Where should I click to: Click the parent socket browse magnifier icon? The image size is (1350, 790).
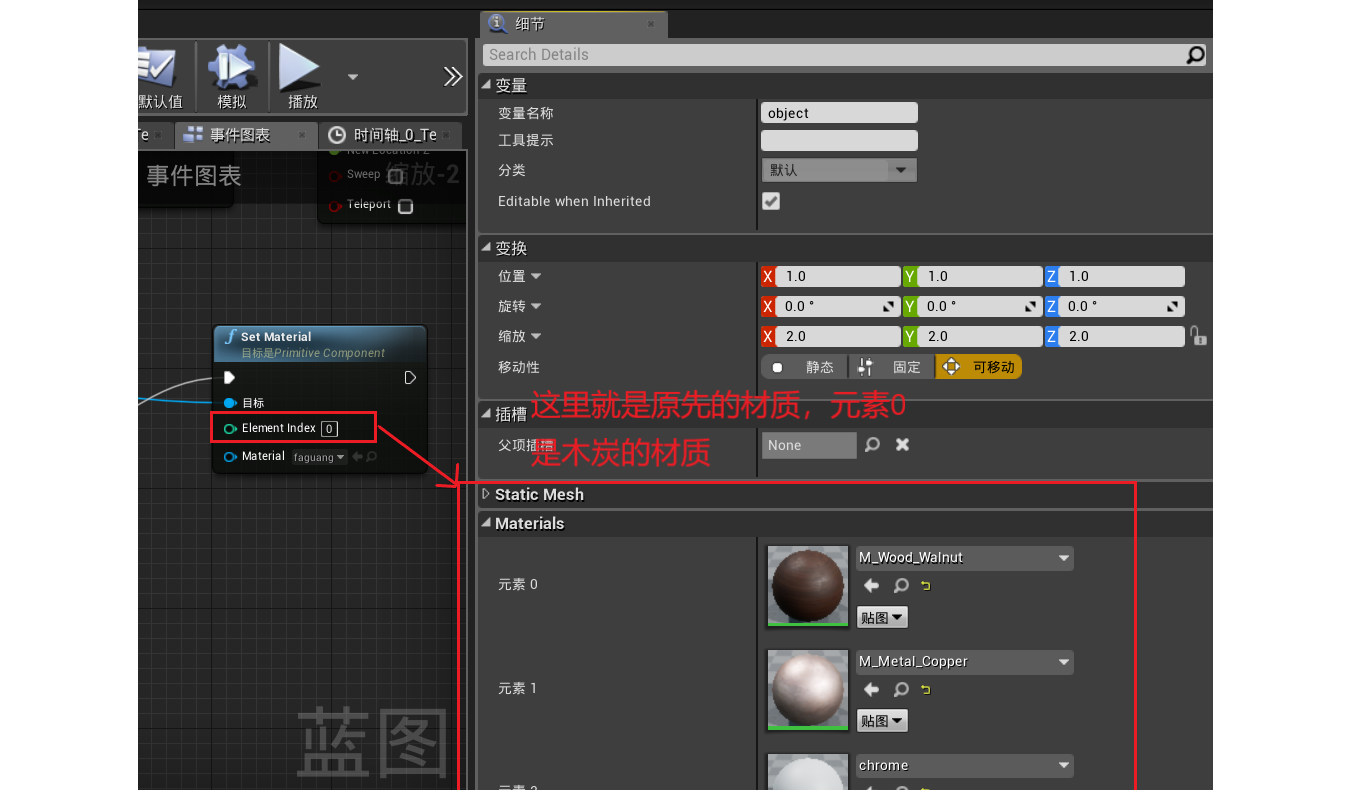pyautogui.click(x=873, y=445)
